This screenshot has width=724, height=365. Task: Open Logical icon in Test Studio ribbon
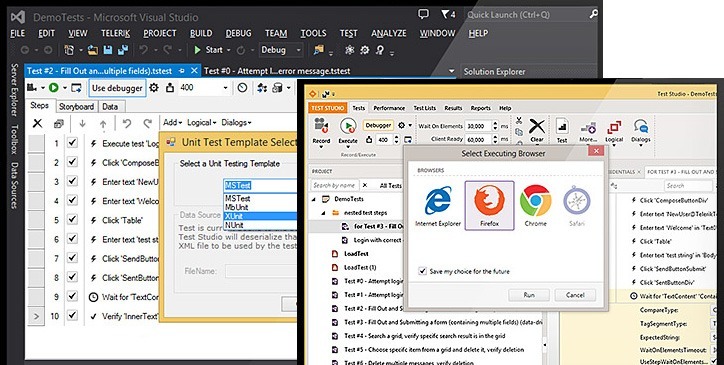click(614, 127)
